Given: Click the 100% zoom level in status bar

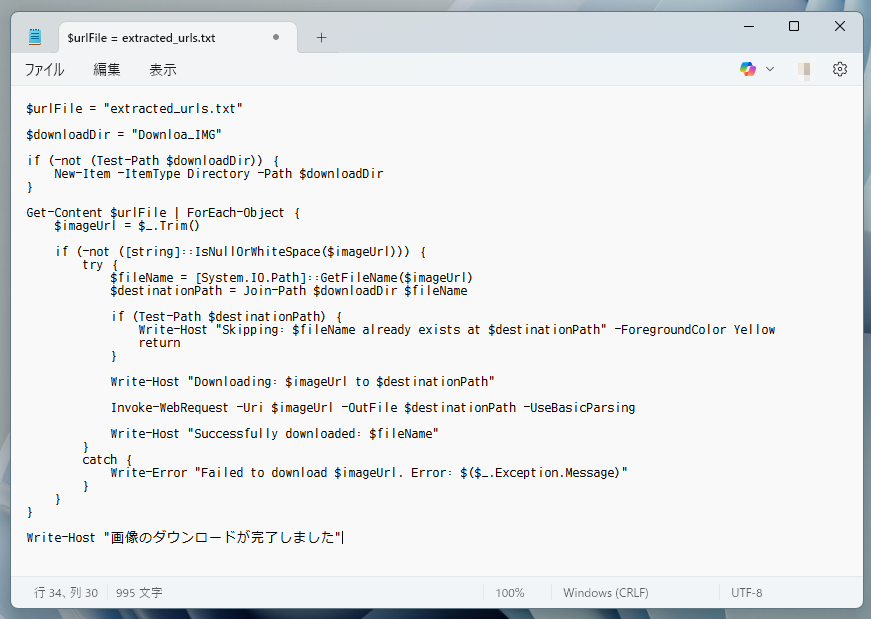Looking at the screenshot, I should [x=510, y=593].
